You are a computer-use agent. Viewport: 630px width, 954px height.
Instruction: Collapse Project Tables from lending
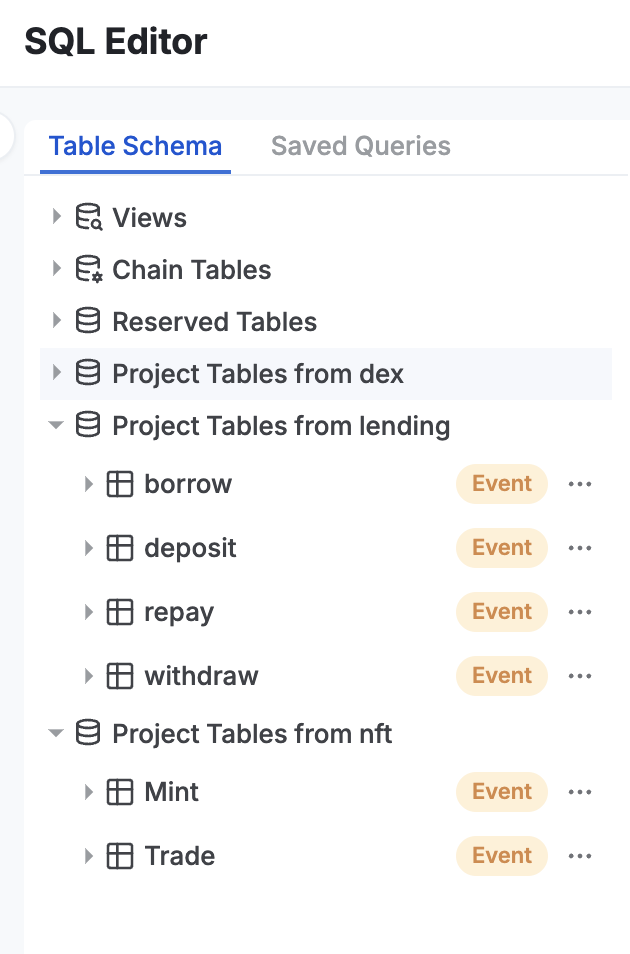coord(56,425)
